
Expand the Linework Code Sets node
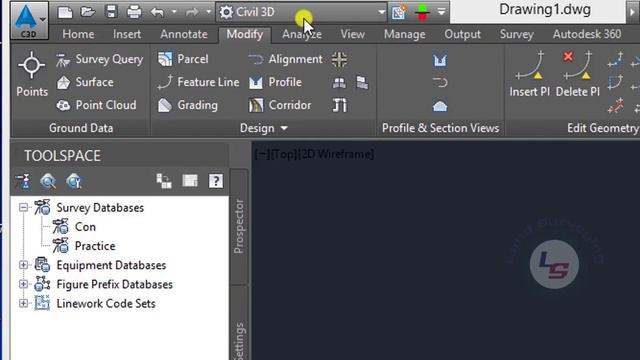23,303
